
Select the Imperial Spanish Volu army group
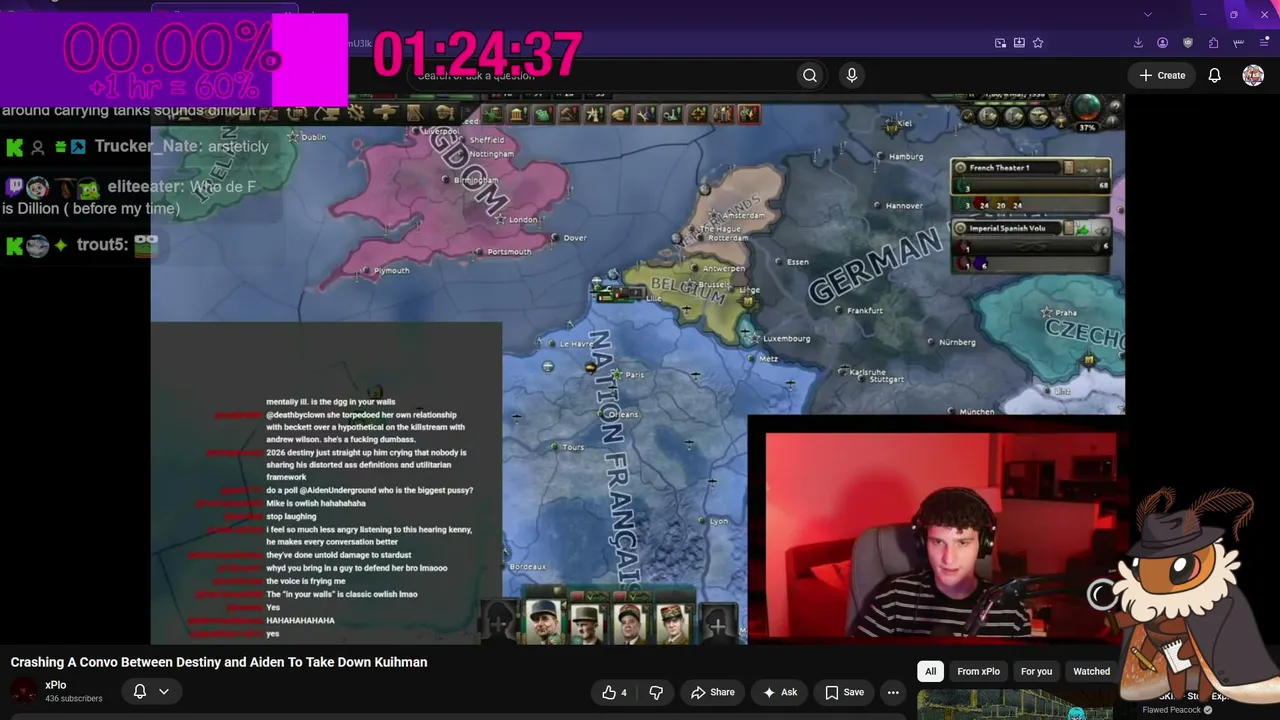[x=1030, y=237]
